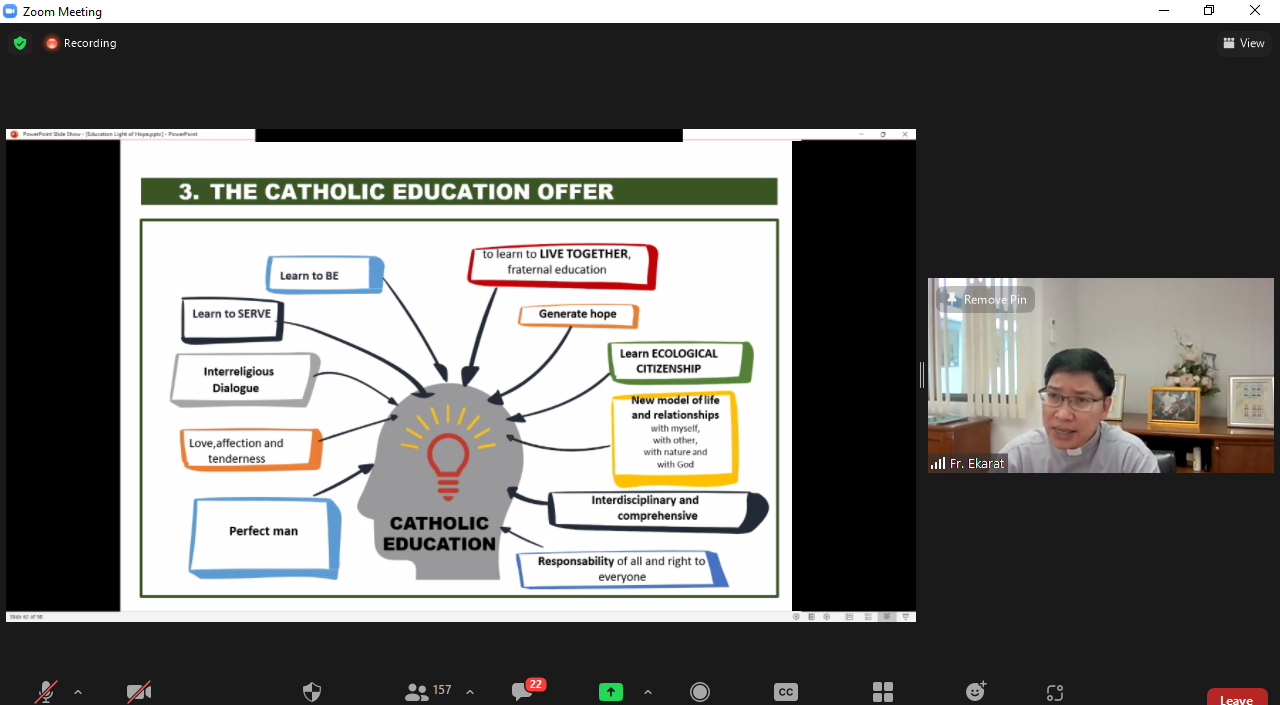Image resolution: width=1280 pixels, height=705 pixels.
Task: Turn on the camera video
Action: (x=139, y=692)
